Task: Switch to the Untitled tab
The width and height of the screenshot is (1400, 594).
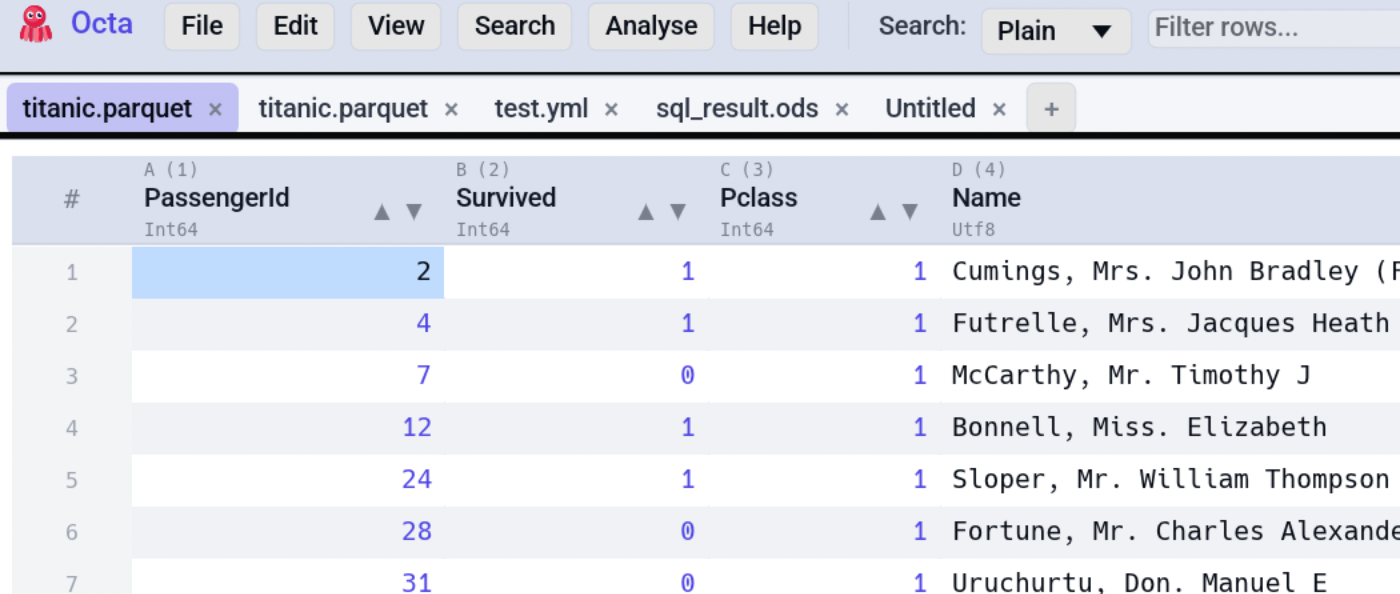Action: tap(930, 108)
